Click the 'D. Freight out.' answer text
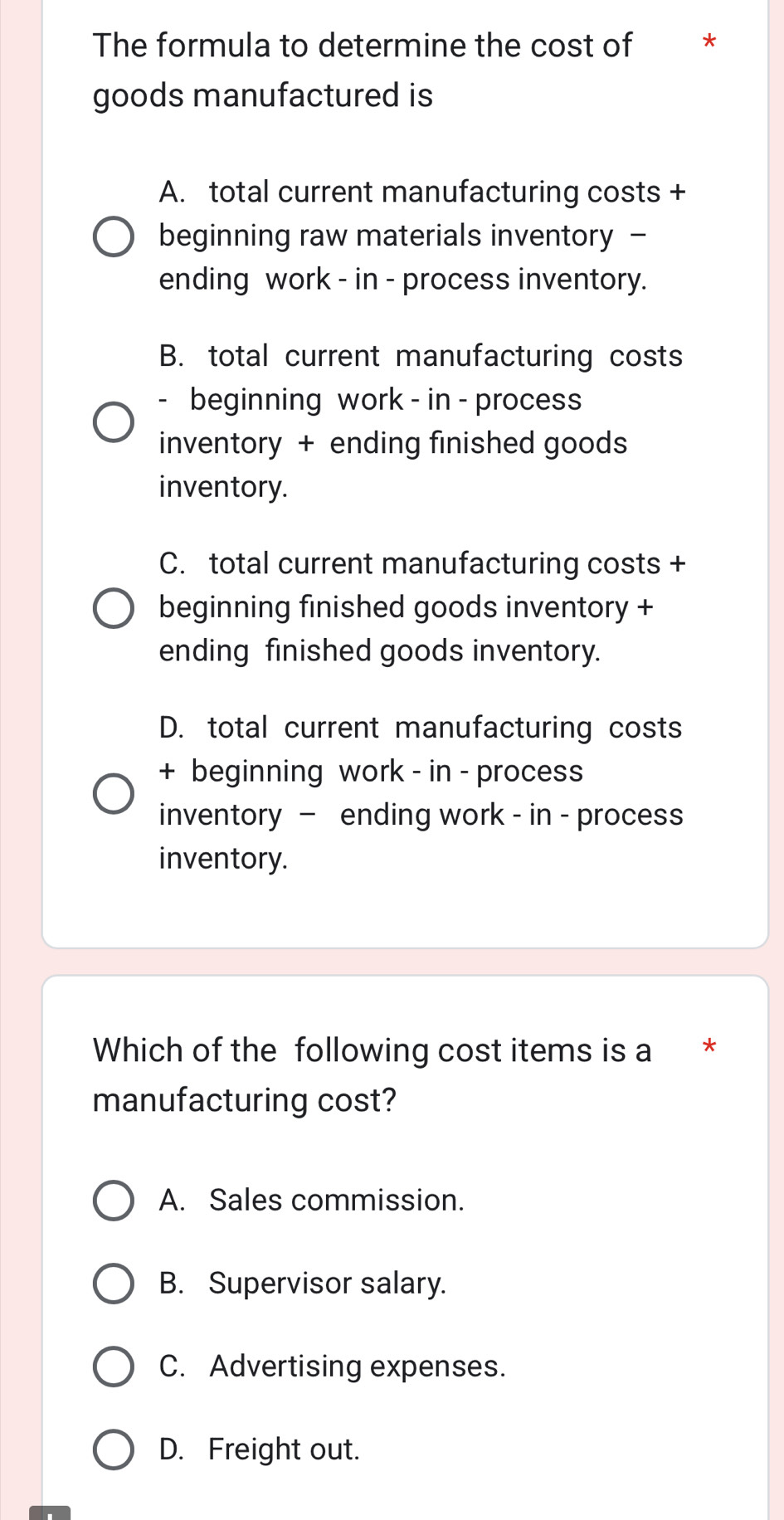Image resolution: width=784 pixels, height=1520 pixels. [260, 1449]
